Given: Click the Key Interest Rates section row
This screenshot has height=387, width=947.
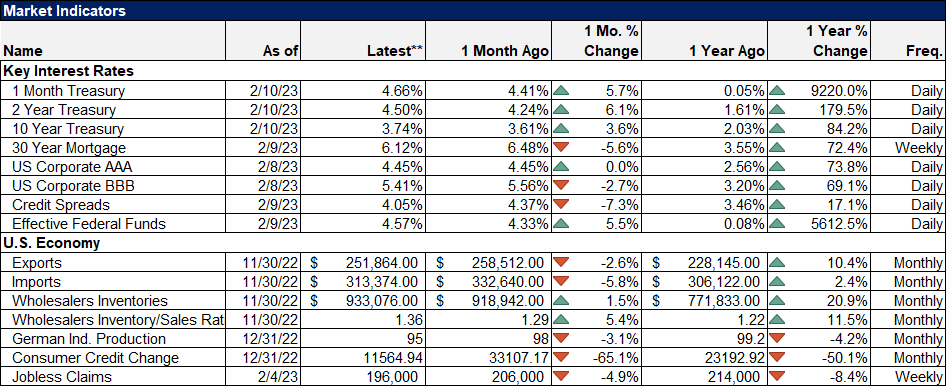Looking at the screenshot, I should coord(473,71).
